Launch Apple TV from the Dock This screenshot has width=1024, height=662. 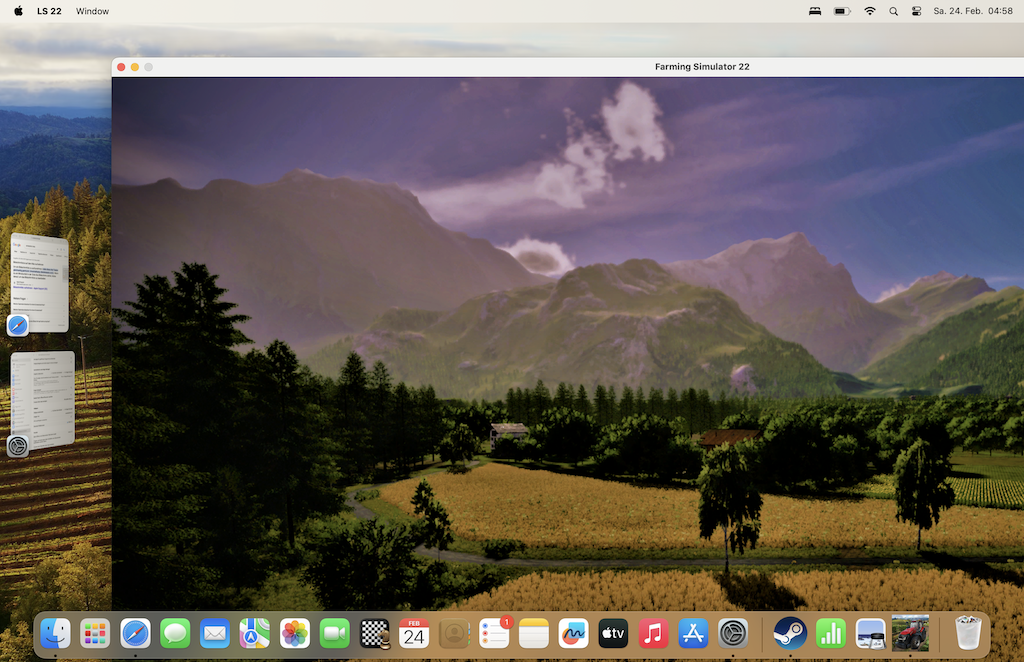[613, 633]
